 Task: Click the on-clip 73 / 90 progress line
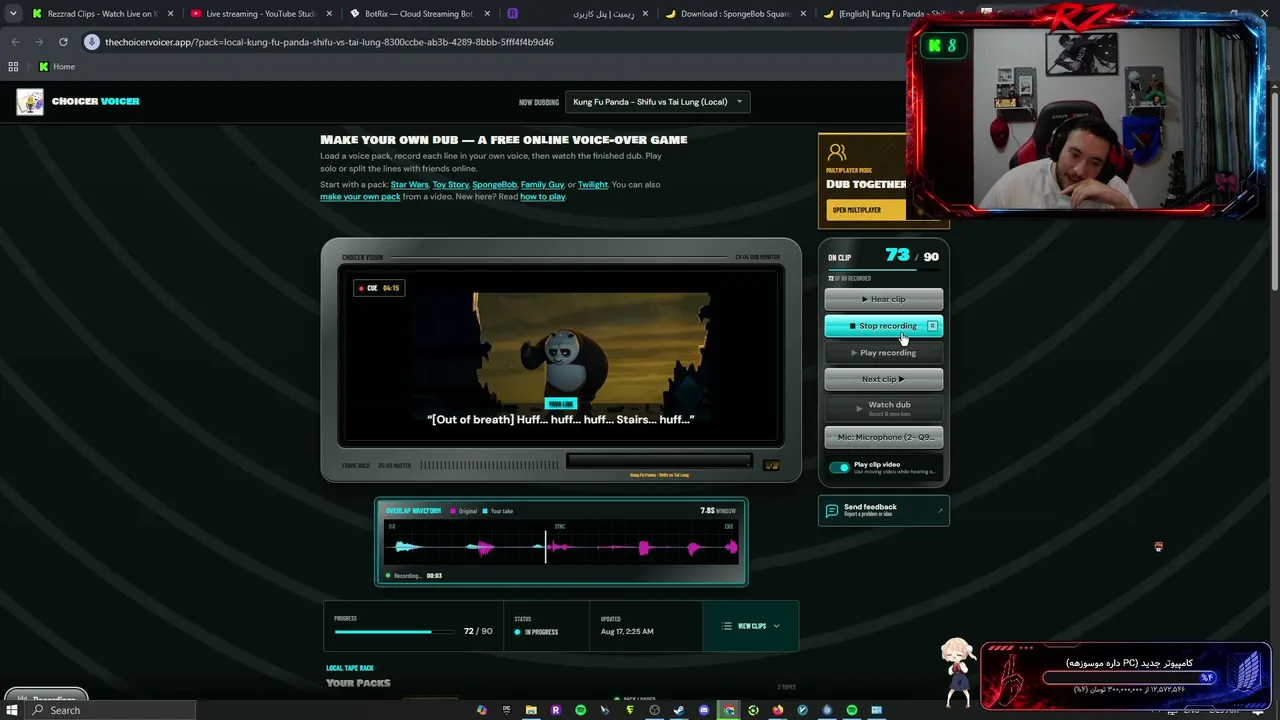pyautogui.click(x=883, y=270)
